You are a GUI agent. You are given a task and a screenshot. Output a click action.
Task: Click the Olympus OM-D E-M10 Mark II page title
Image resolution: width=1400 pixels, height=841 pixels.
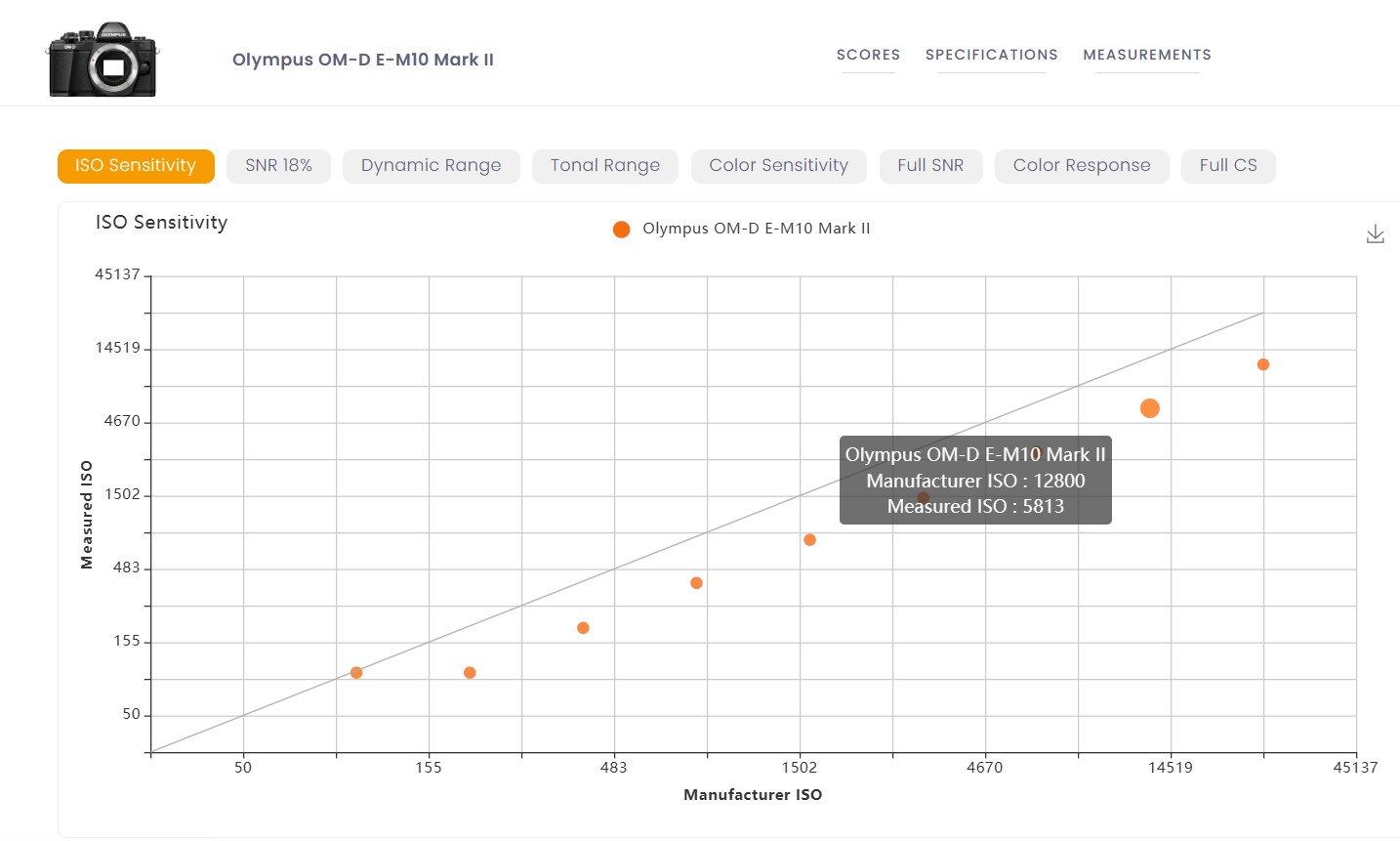point(363,60)
